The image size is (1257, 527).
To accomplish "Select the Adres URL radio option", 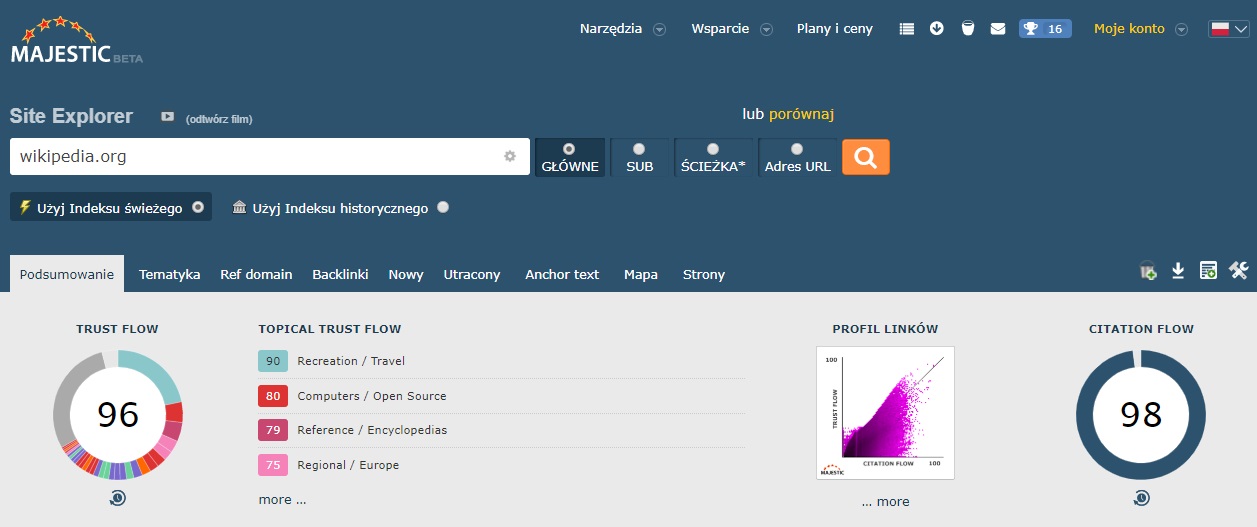I will 797,158.
